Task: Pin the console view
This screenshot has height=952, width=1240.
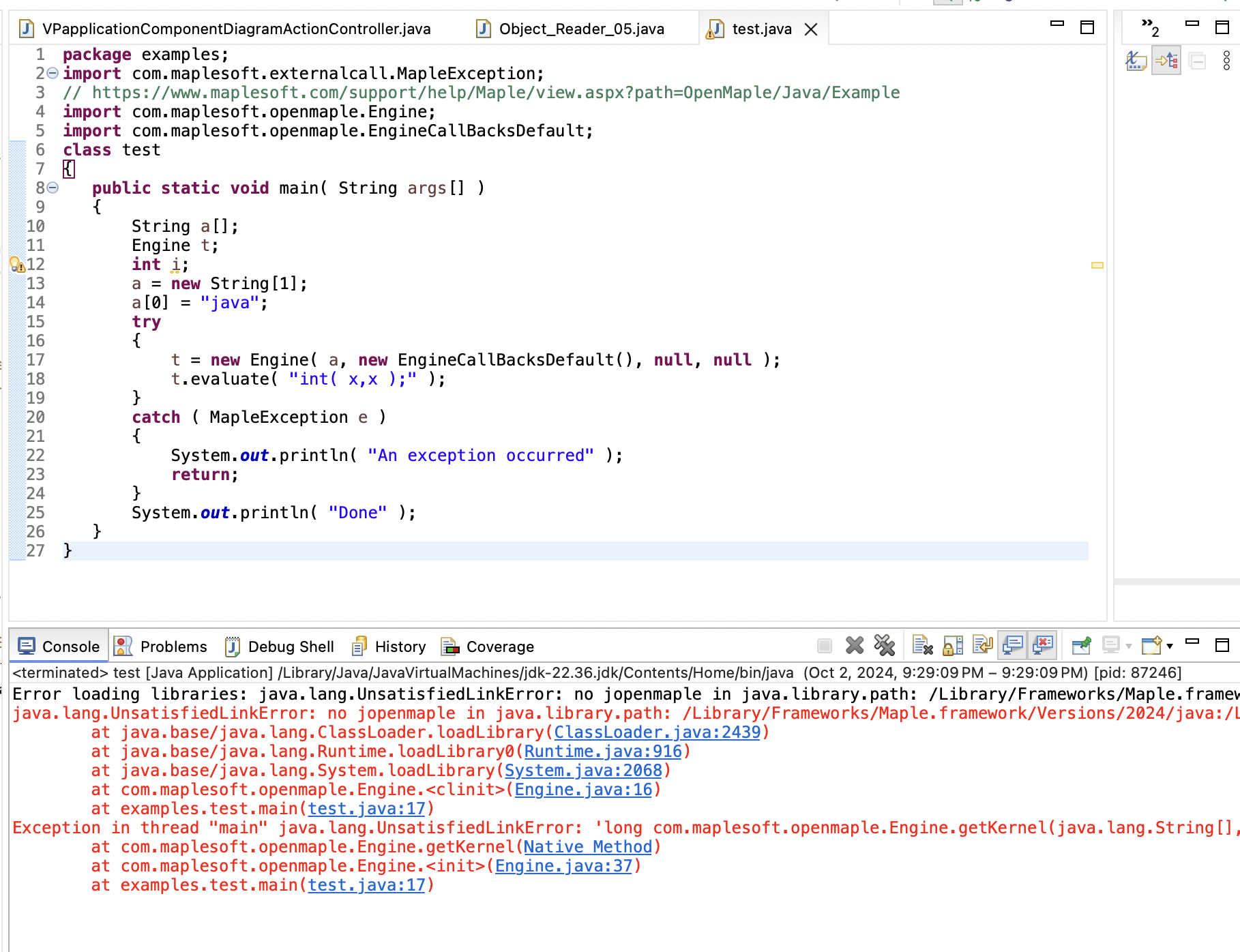Action: (x=1081, y=645)
